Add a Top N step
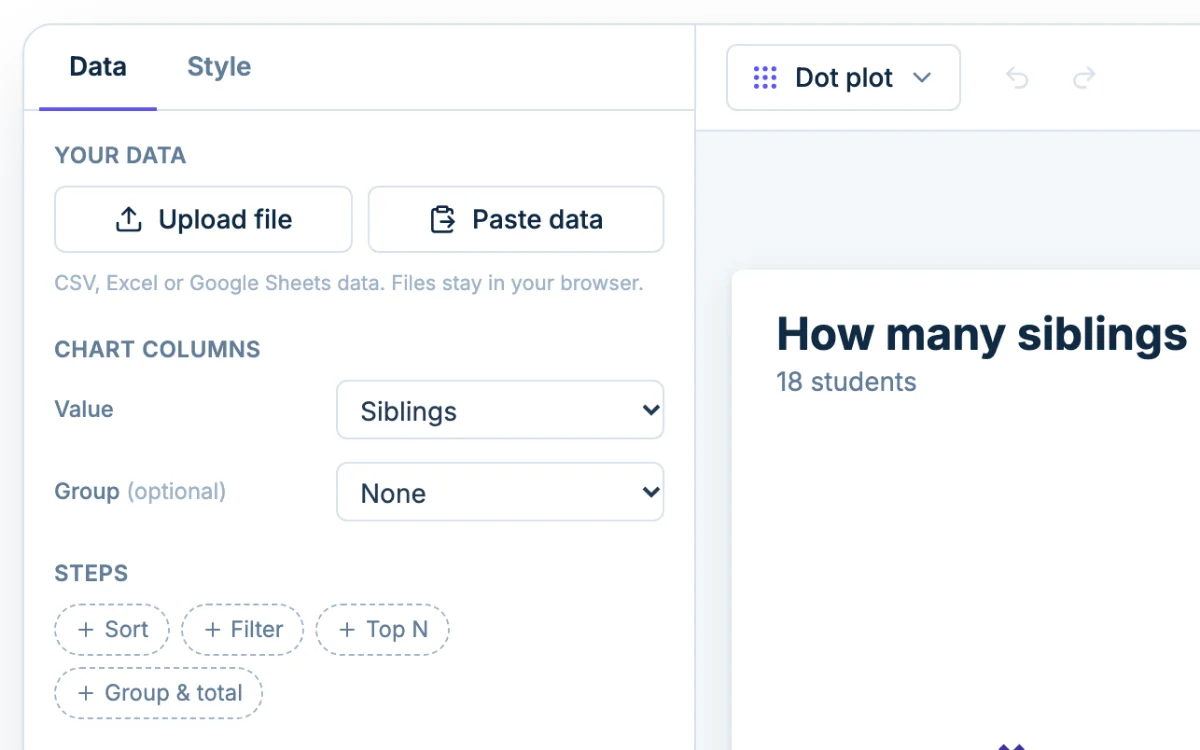Image resolution: width=1200 pixels, height=750 pixels. click(382, 630)
